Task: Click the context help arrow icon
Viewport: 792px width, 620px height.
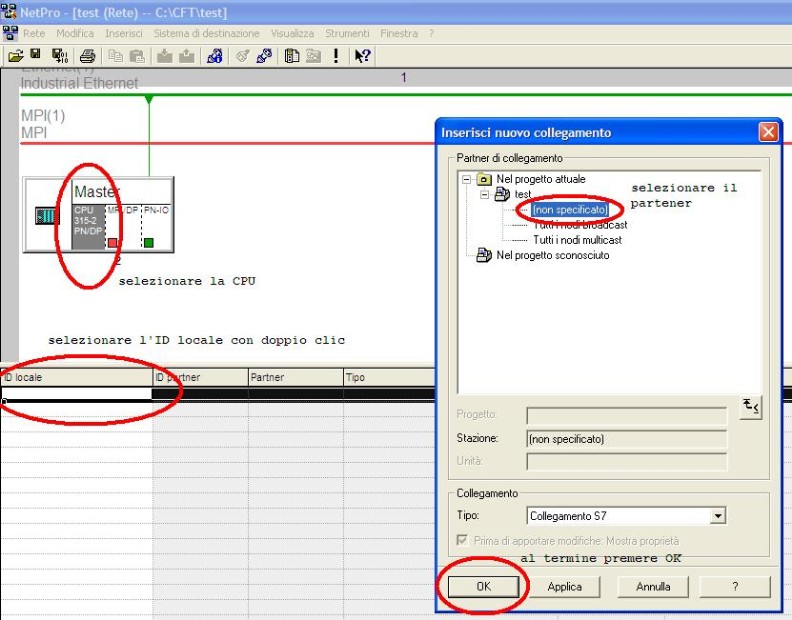Action: (x=362, y=56)
